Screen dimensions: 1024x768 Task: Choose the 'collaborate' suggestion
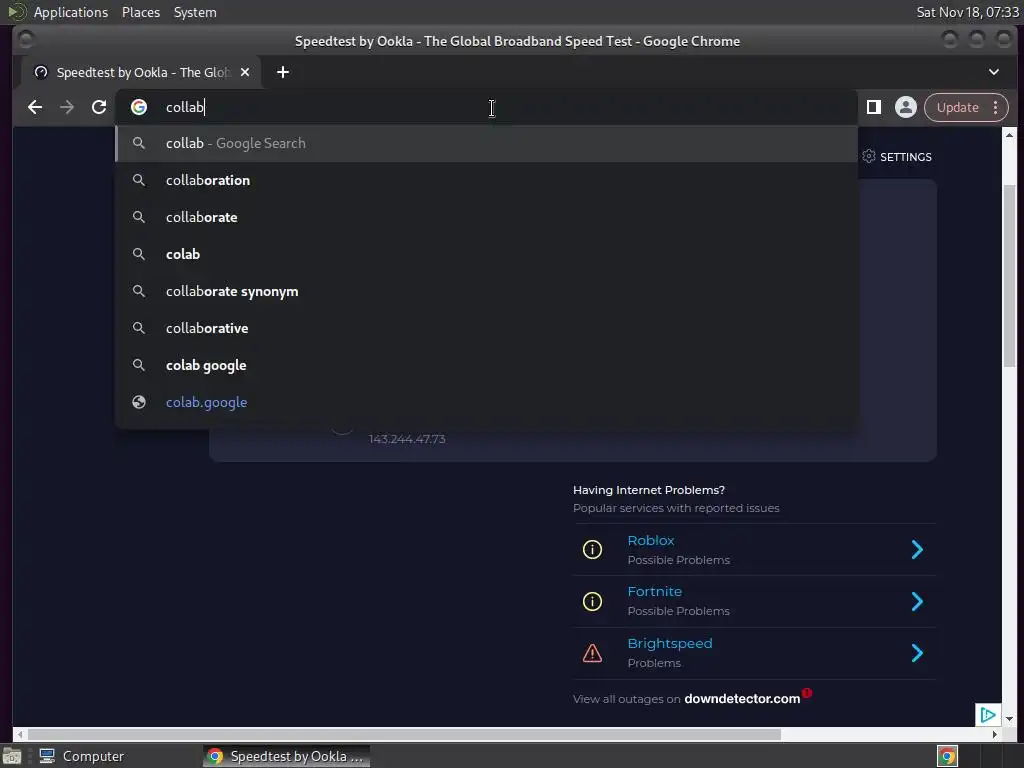click(487, 217)
